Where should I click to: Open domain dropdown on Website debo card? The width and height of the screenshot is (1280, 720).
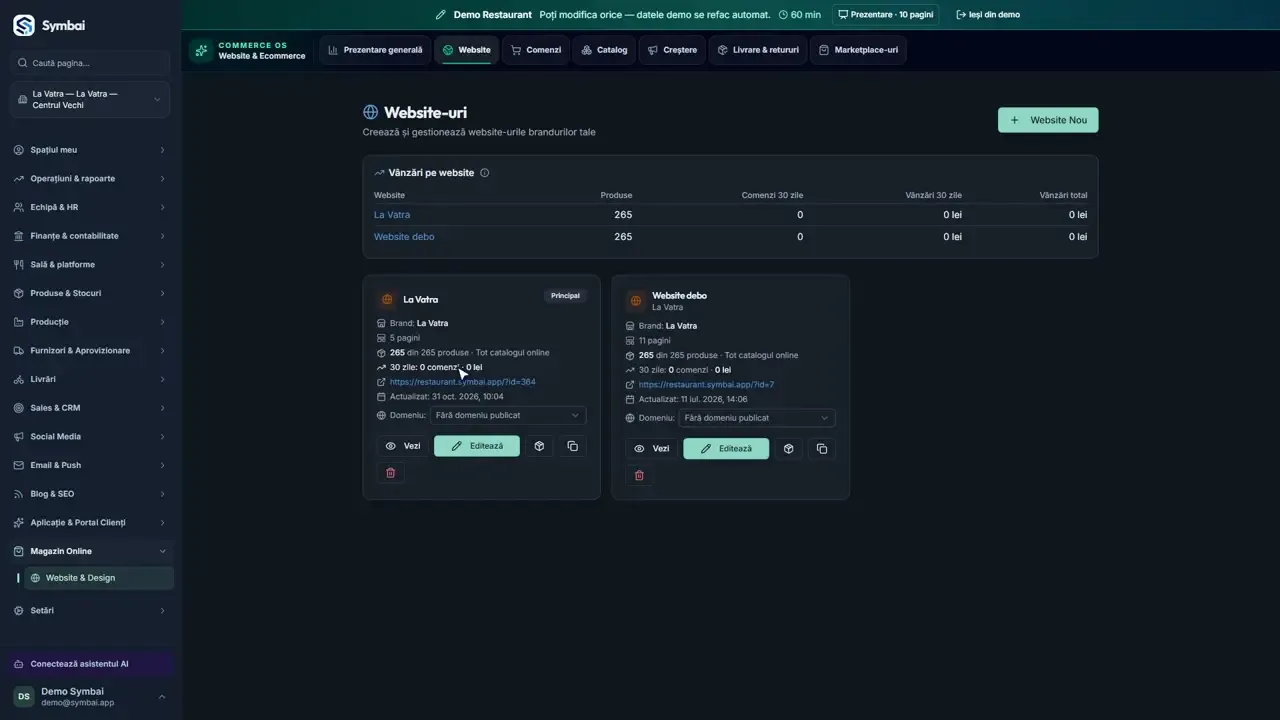(757, 418)
